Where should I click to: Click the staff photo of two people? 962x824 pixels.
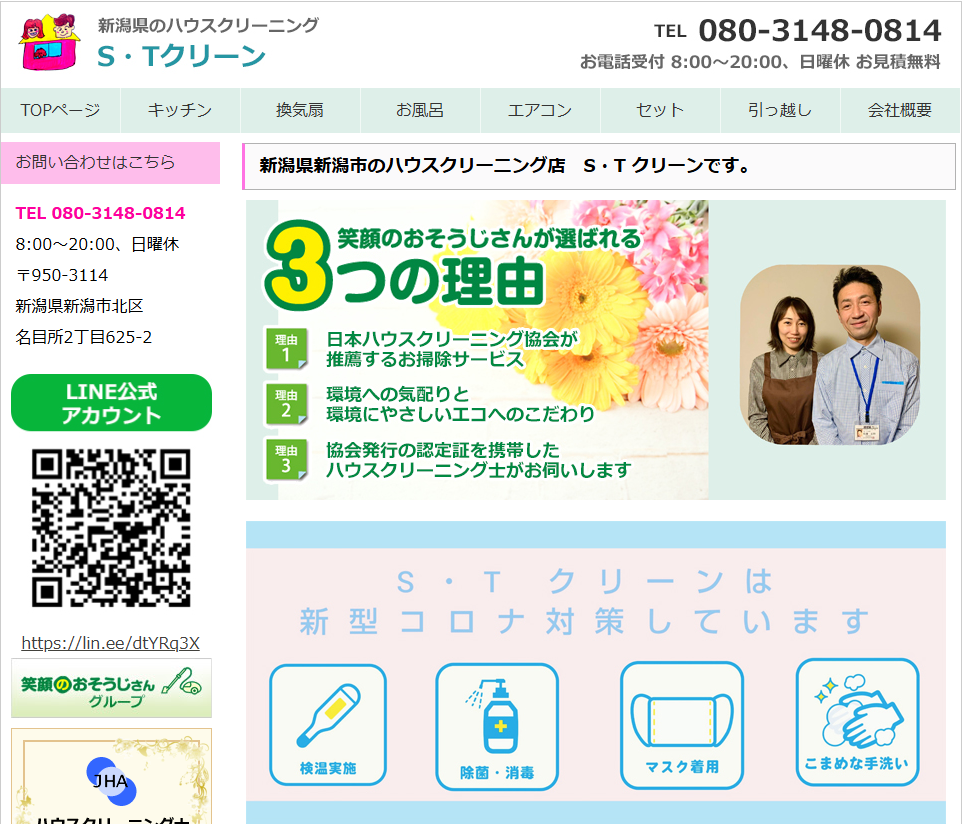(829, 354)
